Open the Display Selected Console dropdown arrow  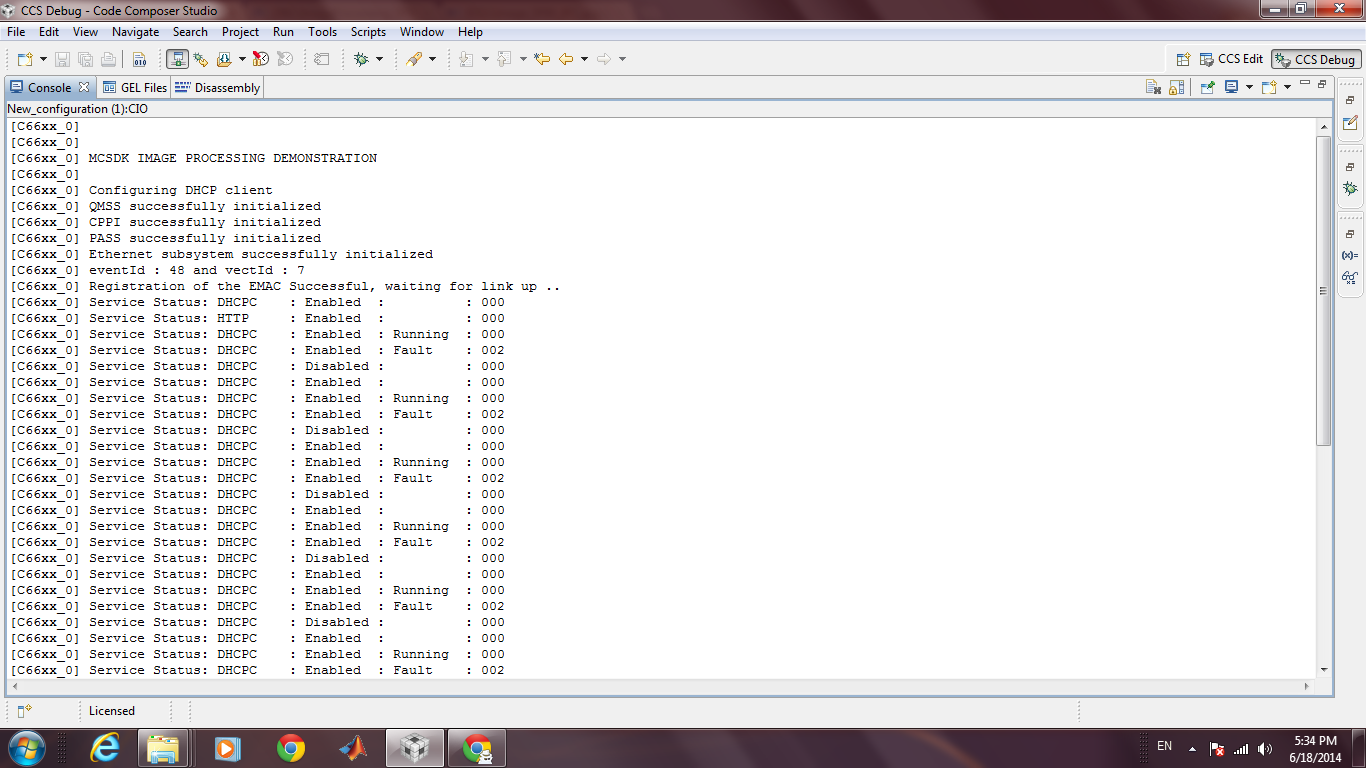tap(1249, 87)
